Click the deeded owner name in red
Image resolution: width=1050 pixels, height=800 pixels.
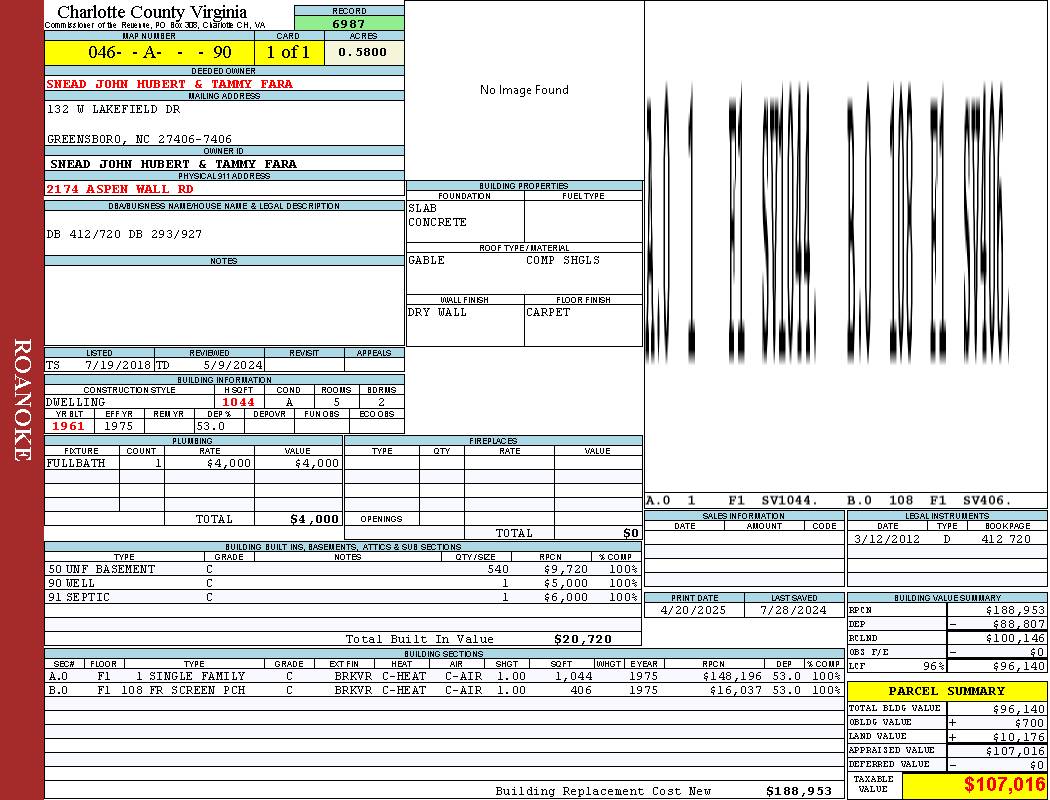click(x=169, y=84)
